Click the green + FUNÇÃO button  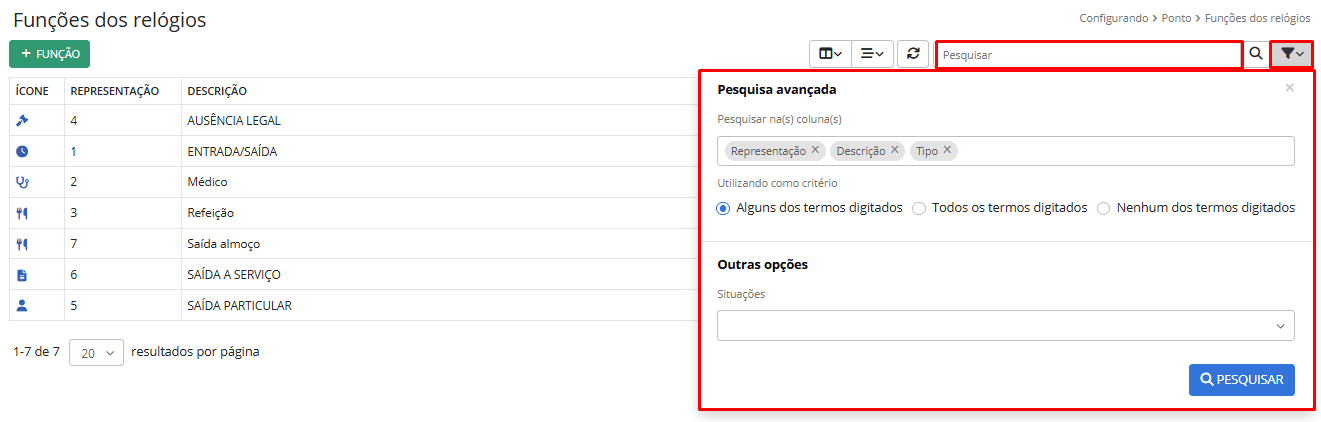click(x=50, y=54)
